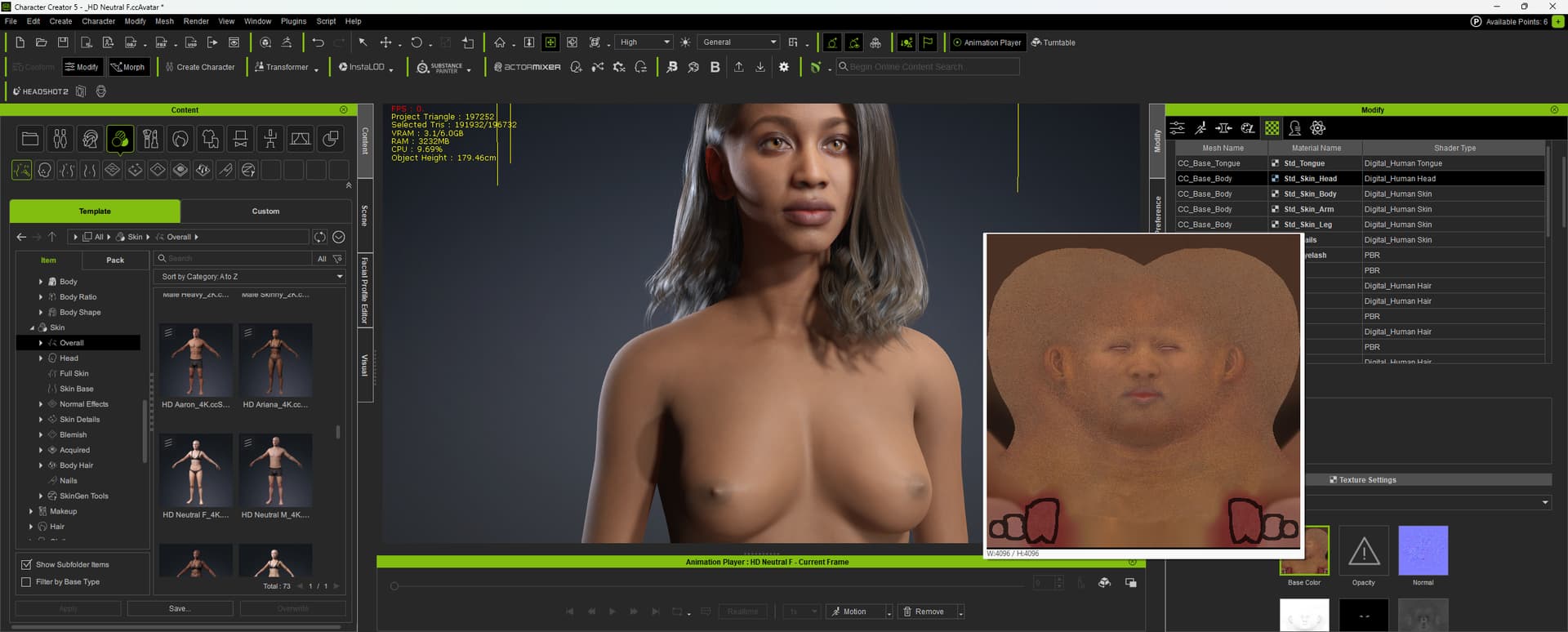Toggle the Show Subfolder Items checkbox
The width and height of the screenshot is (1568, 632).
(26, 564)
